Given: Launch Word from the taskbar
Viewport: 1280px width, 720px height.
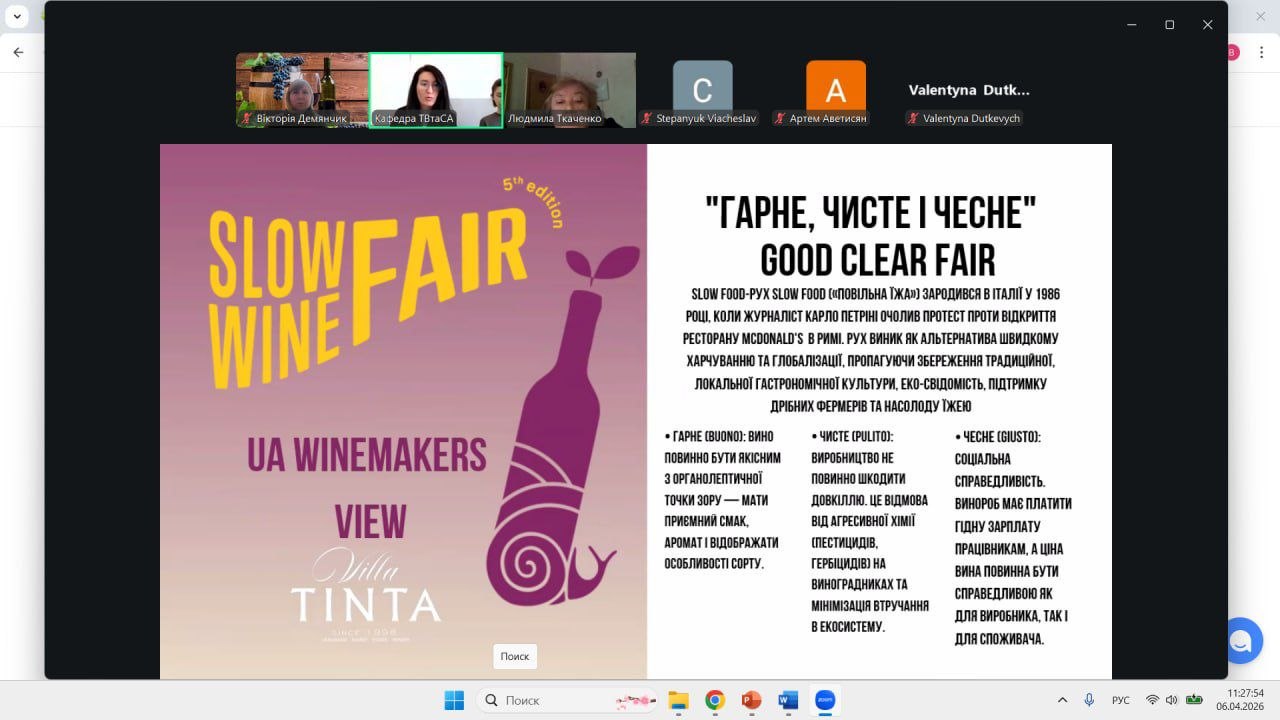Looking at the screenshot, I should click(x=788, y=700).
